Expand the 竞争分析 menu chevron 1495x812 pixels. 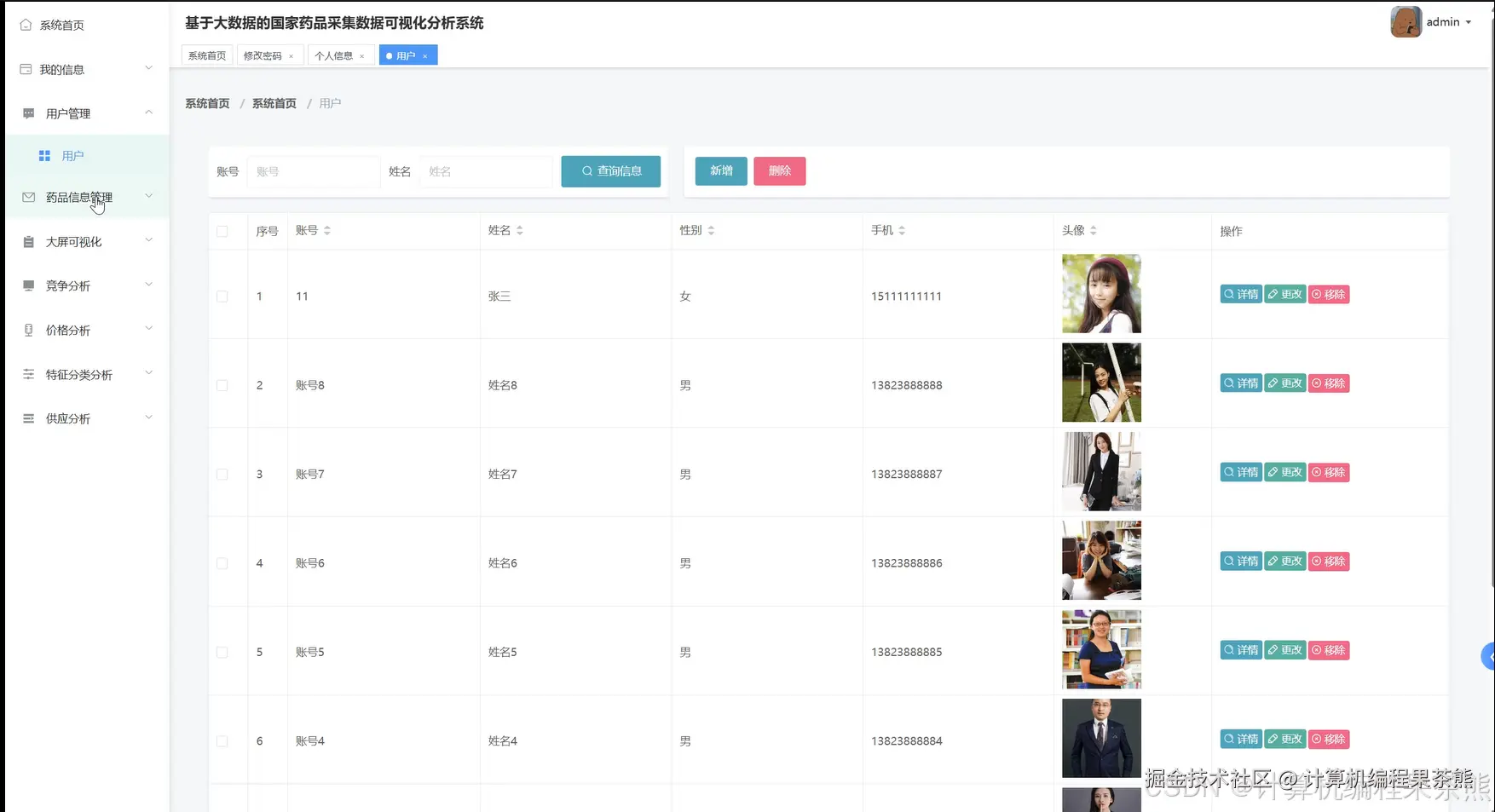click(148, 285)
